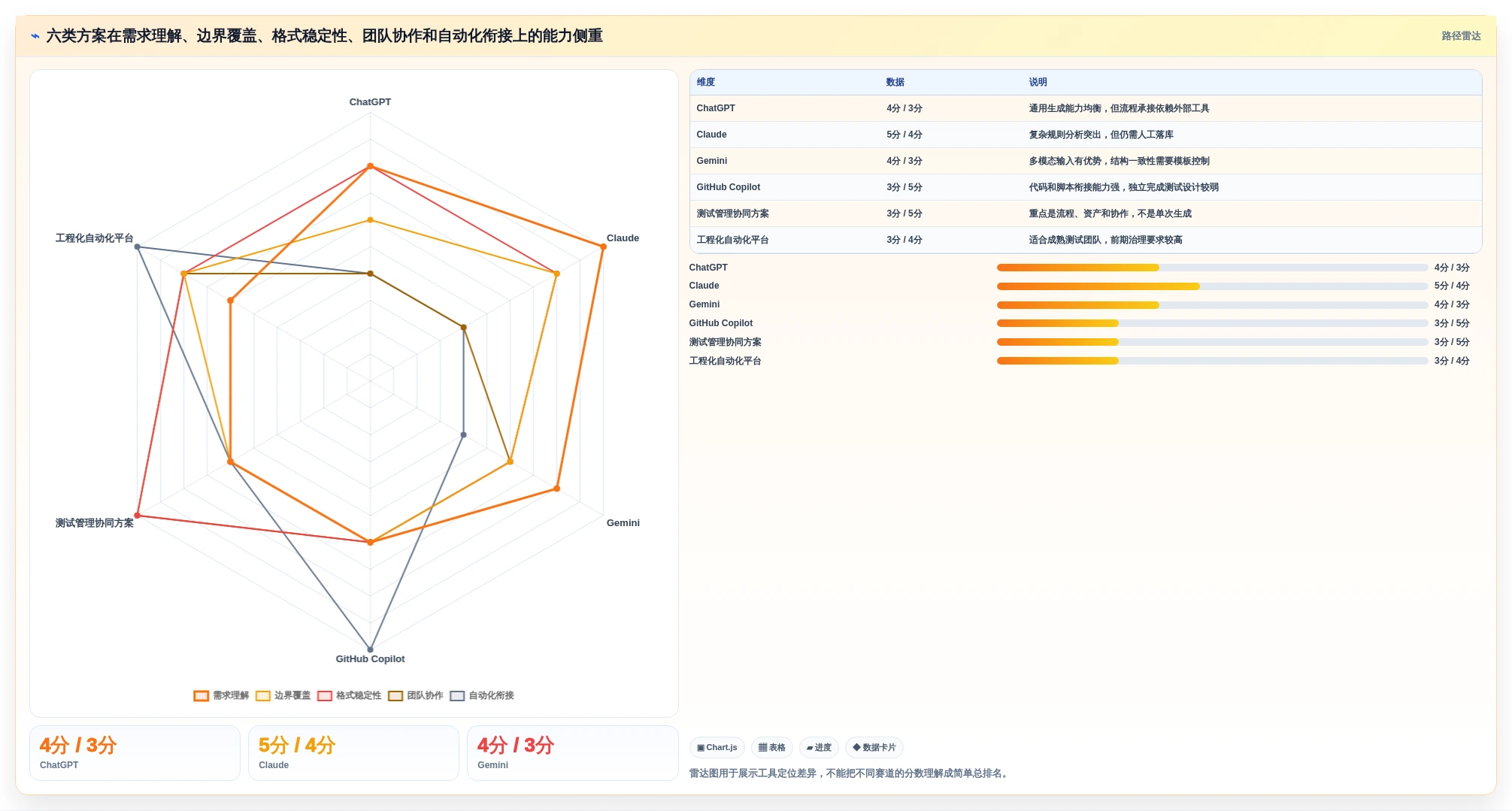1512x811 pixels.
Task: Click the Gemini progress bar
Action: [1212, 305]
